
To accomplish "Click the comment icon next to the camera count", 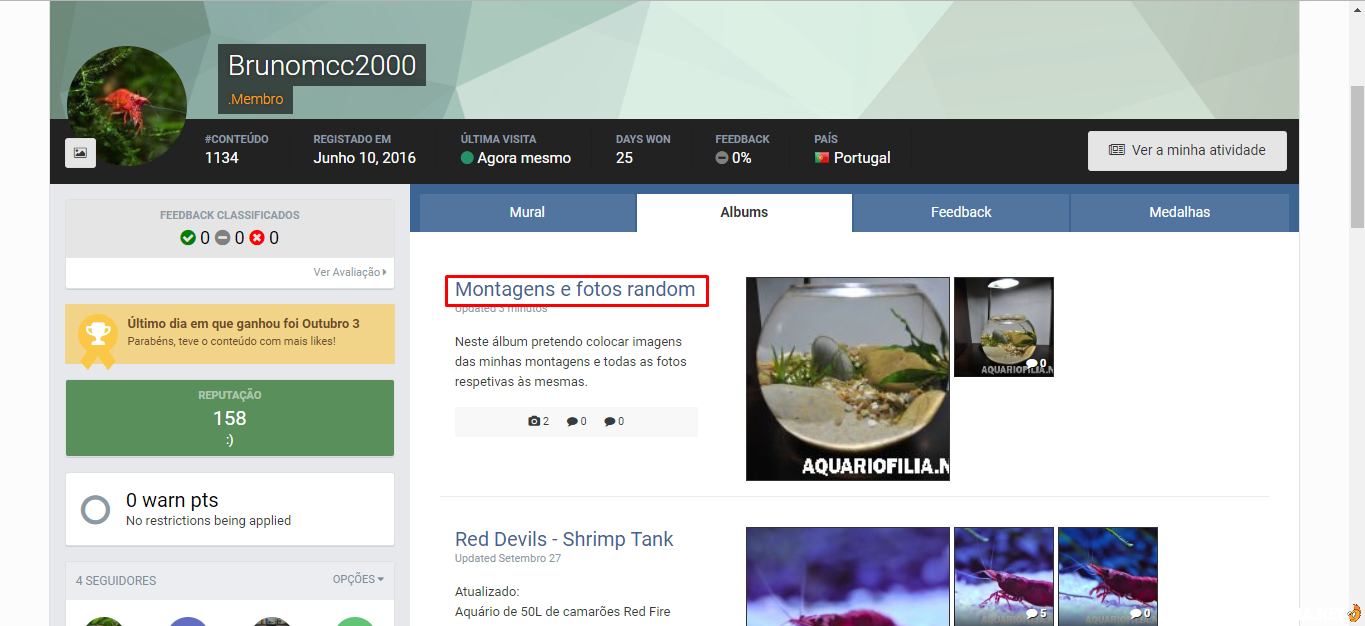I will click(x=572, y=422).
